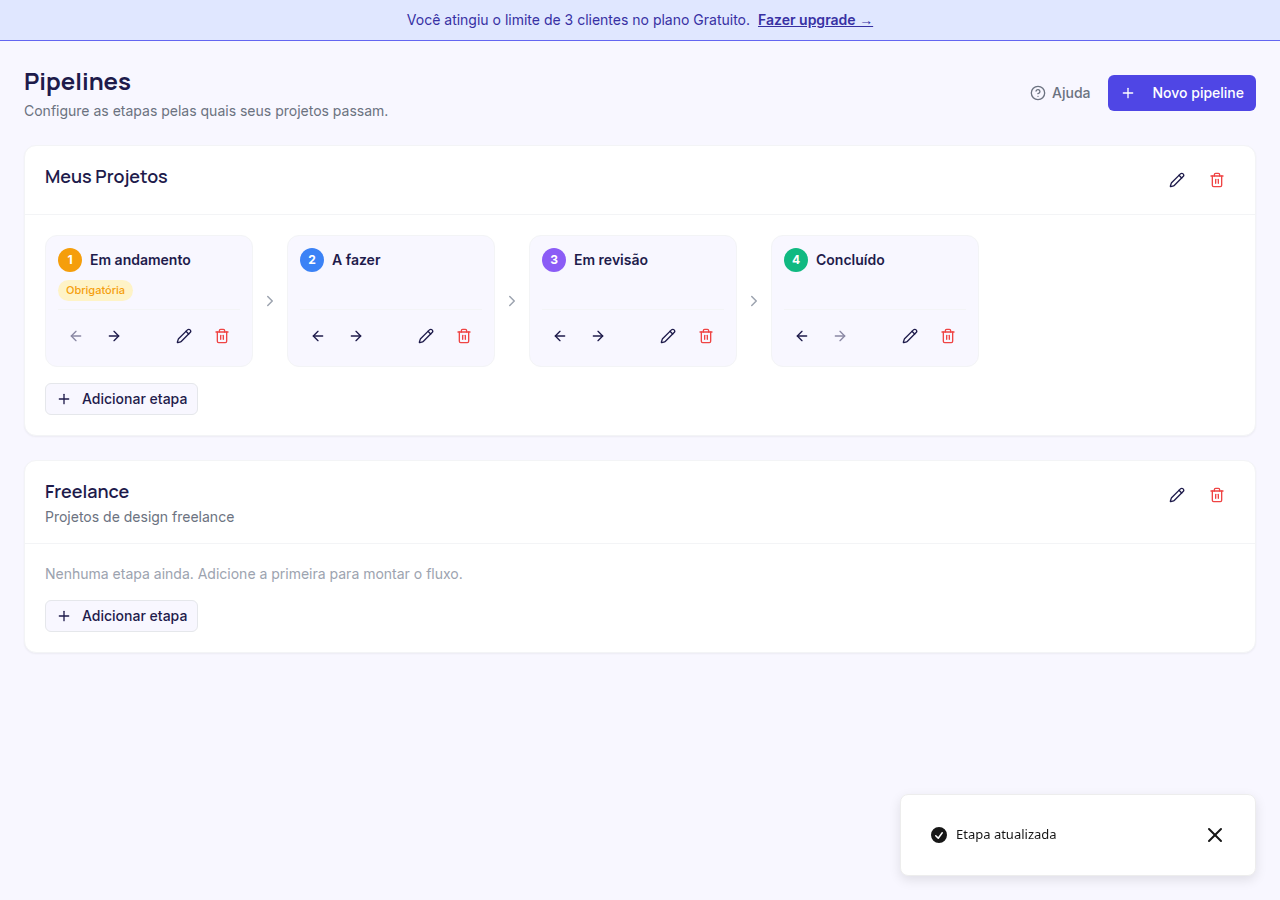Move A fazer stage left
The image size is (1280, 900).
(318, 336)
